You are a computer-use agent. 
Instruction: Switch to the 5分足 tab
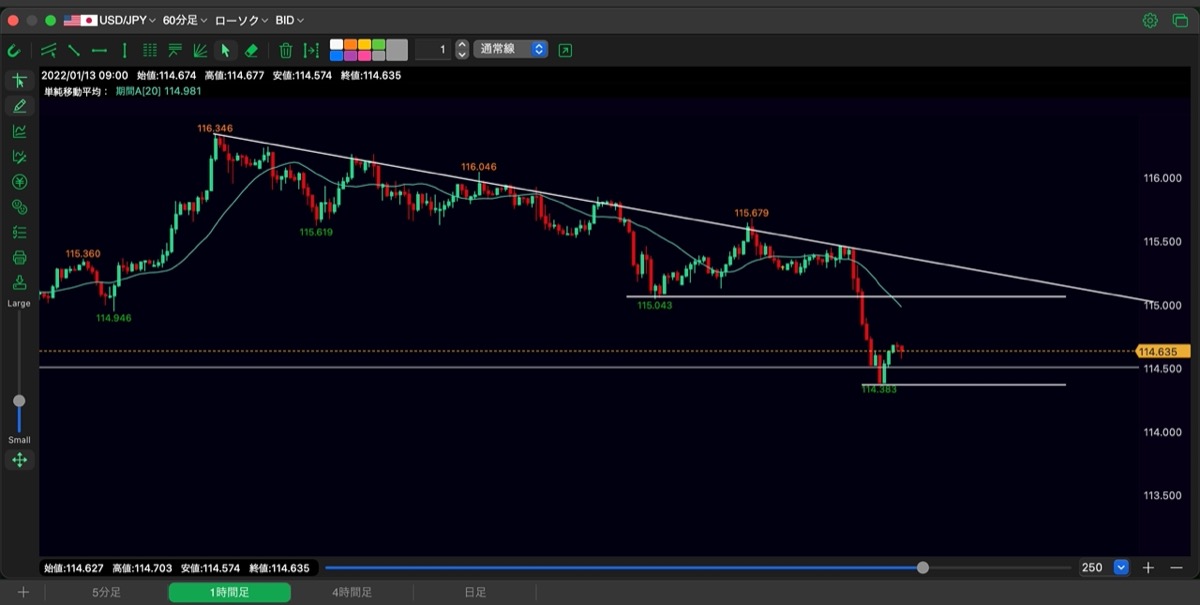point(106,592)
